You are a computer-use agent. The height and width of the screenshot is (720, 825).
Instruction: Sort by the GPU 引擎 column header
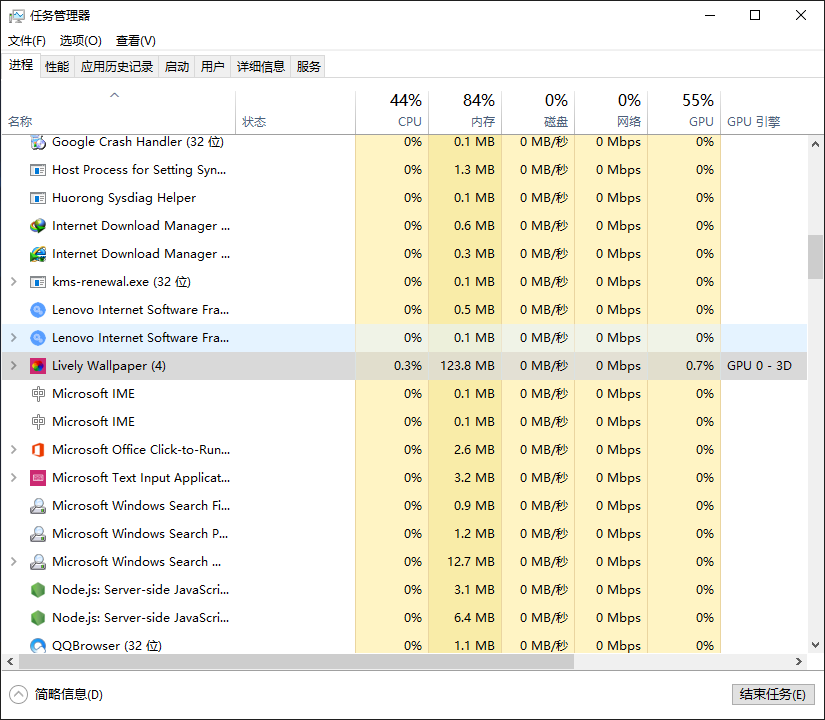click(763, 112)
